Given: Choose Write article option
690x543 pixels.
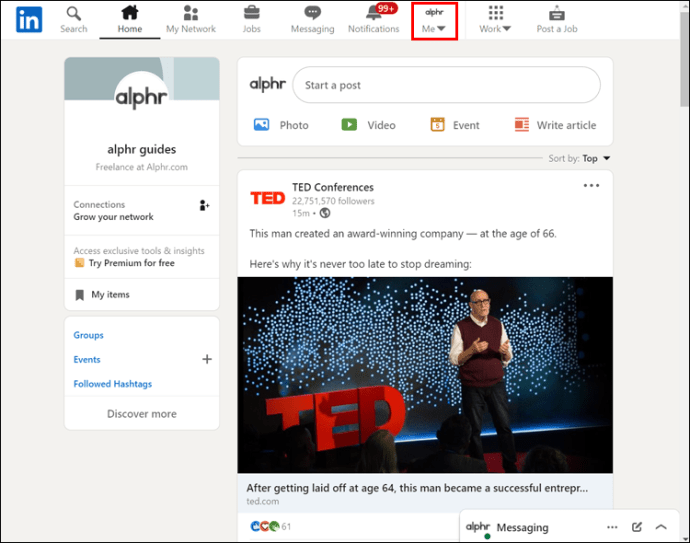Looking at the screenshot, I should click(x=555, y=125).
